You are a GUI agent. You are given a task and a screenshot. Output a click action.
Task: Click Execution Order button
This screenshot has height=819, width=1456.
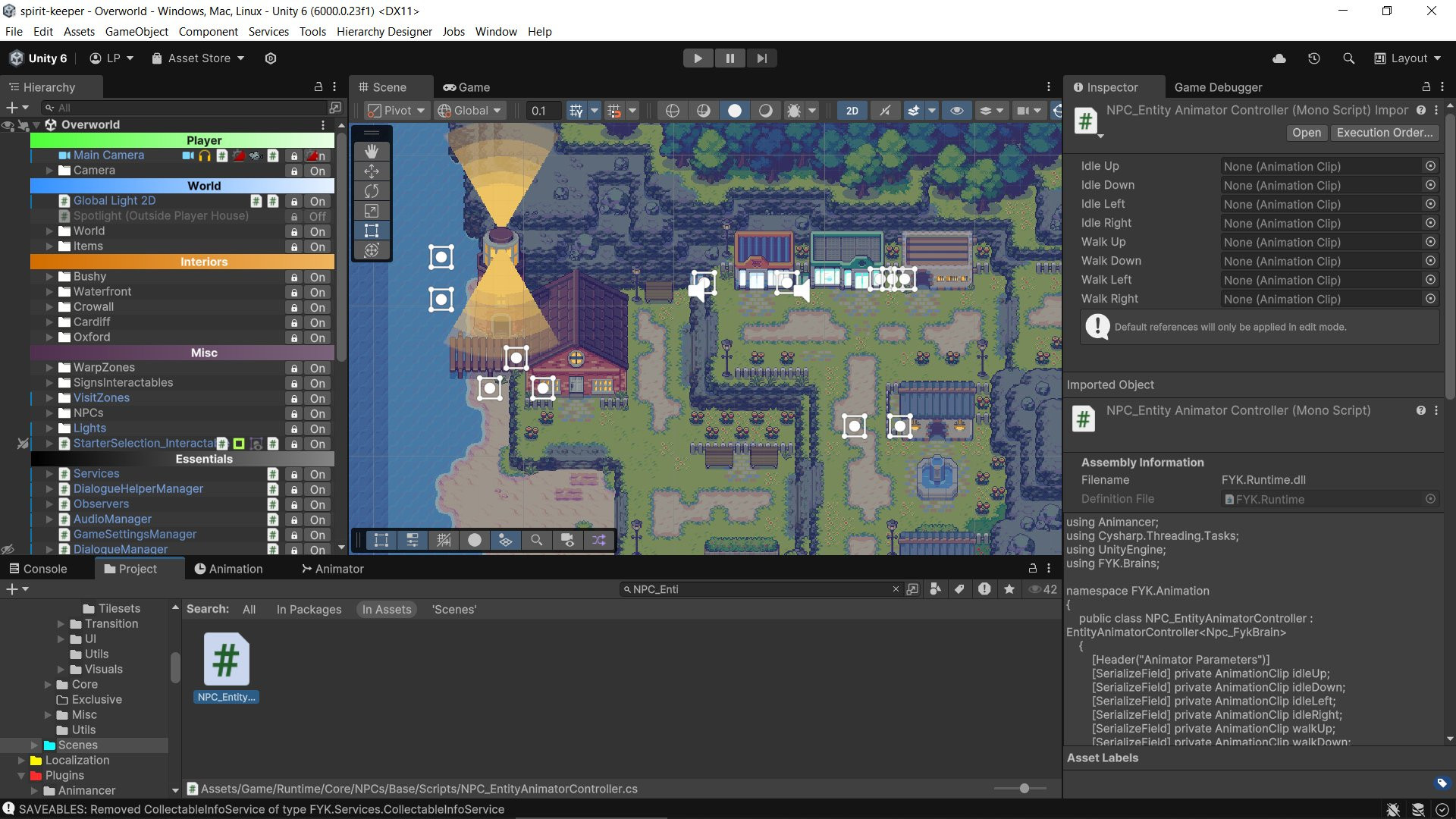[1385, 133]
